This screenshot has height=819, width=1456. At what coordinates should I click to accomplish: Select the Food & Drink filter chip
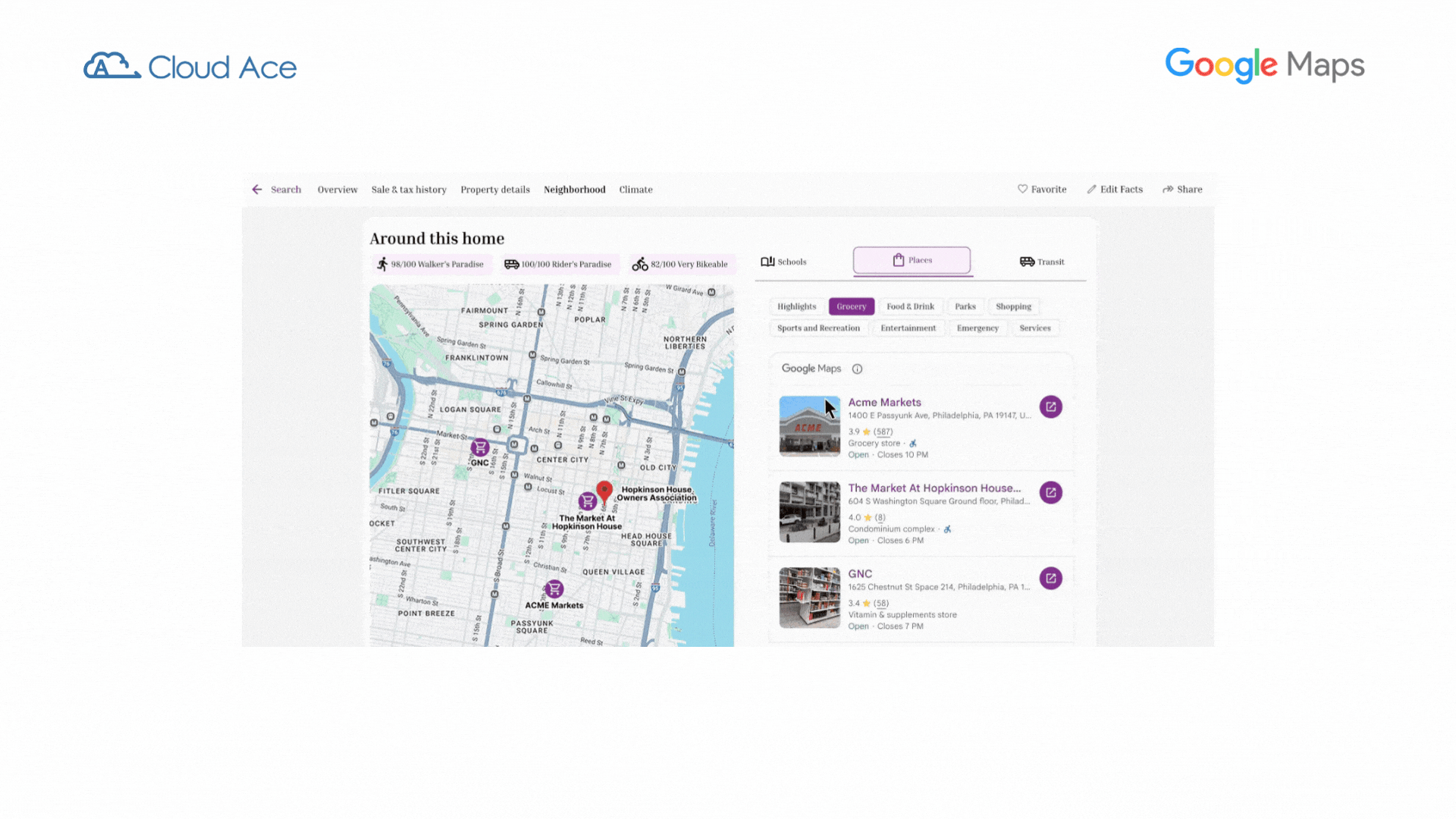coord(910,306)
